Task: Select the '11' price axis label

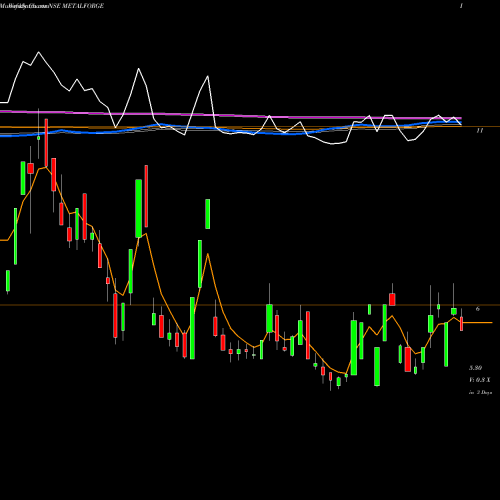Action: coord(479,131)
